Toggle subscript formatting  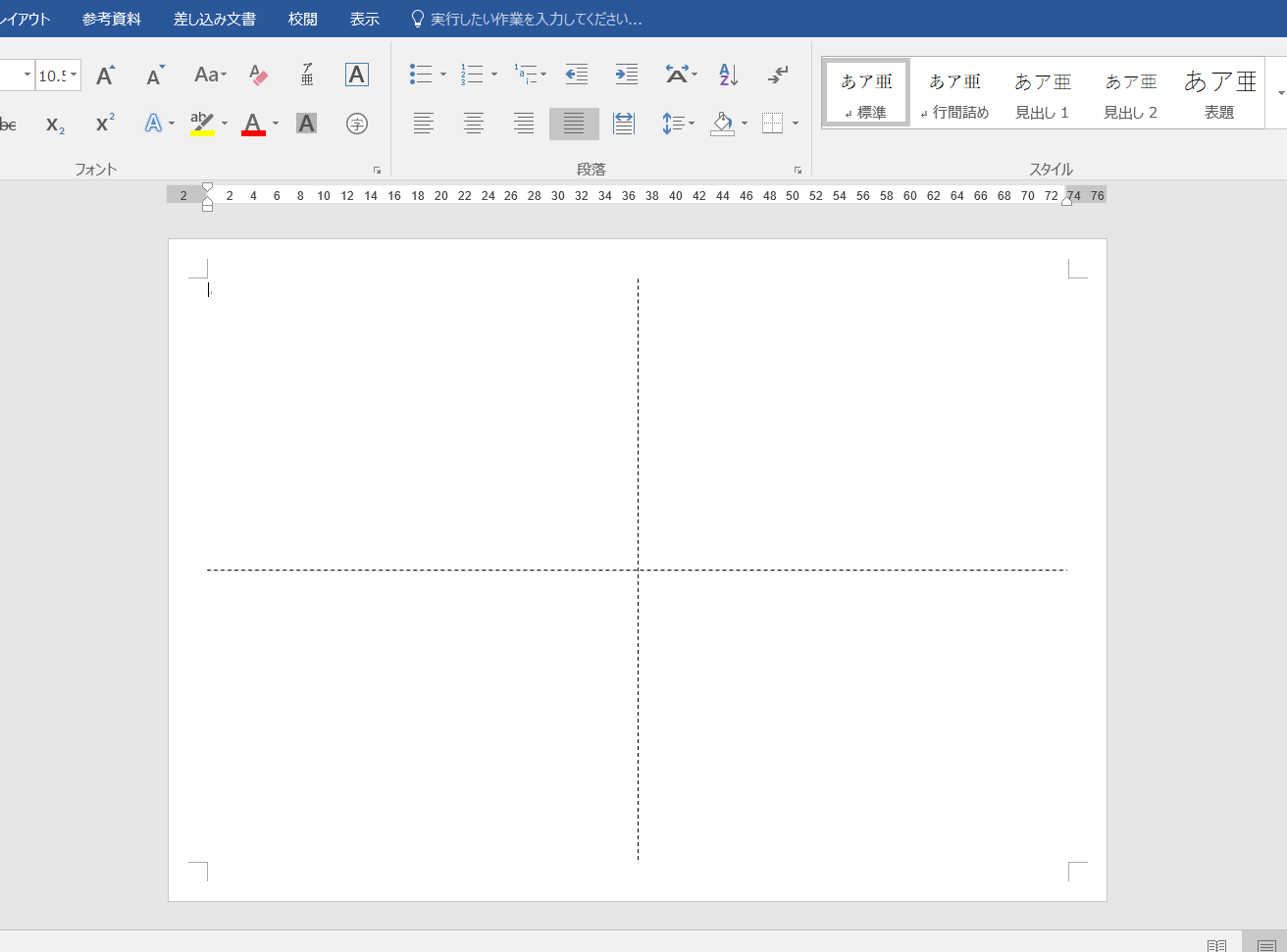55,124
